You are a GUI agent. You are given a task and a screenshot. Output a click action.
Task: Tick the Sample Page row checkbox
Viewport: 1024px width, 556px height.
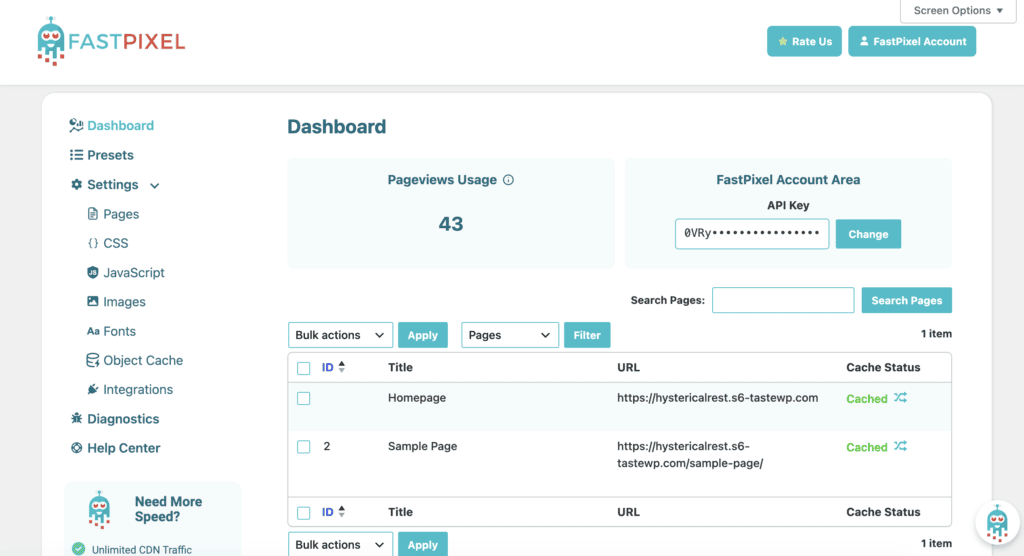pyautogui.click(x=304, y=447)
